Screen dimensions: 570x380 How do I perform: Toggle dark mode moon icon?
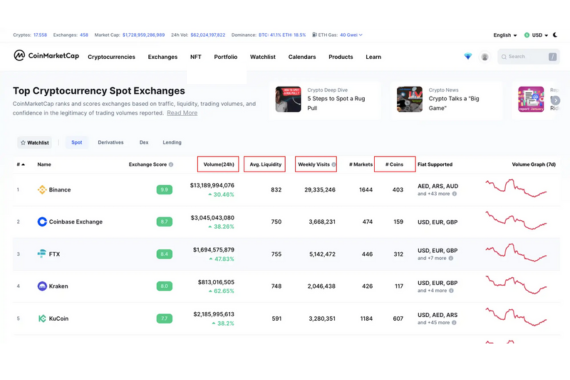[555, 35]
